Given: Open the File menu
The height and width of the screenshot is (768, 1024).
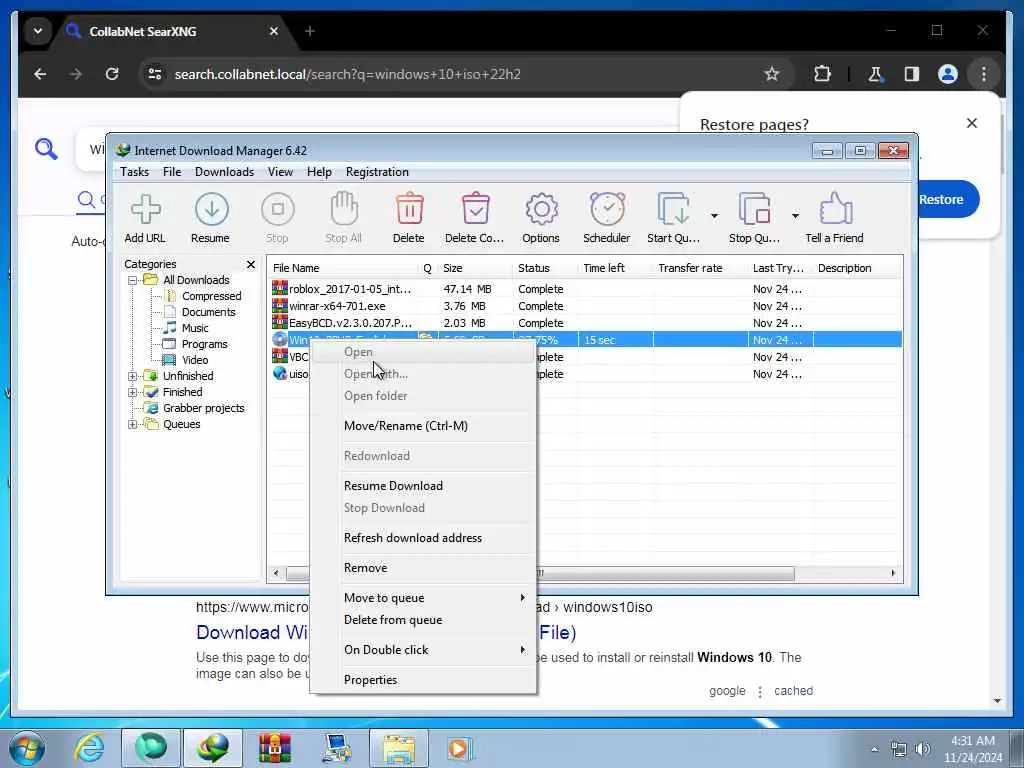Looking at the screenshot, I should click(172, 172).
